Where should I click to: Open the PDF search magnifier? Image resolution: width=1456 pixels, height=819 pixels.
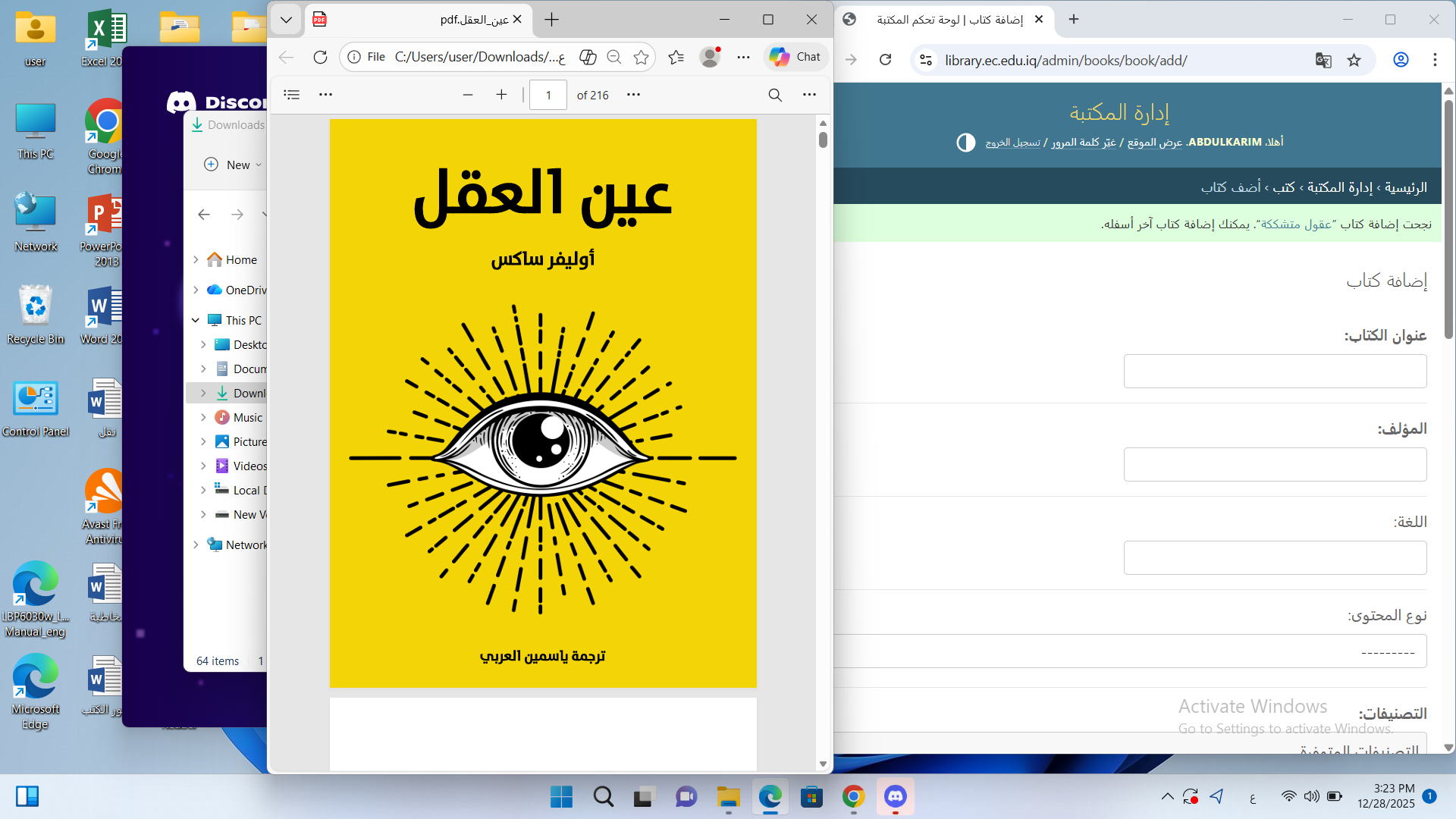775,95
